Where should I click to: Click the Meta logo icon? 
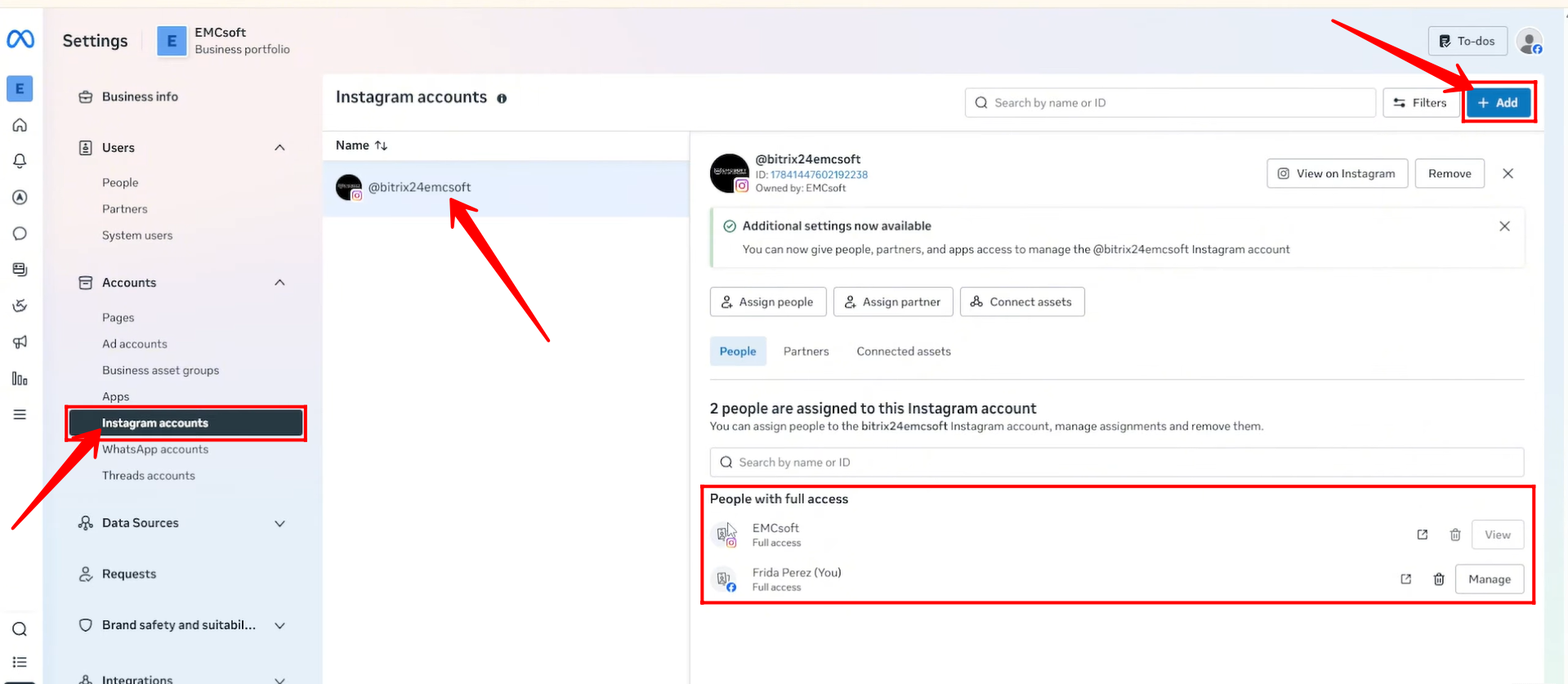20,38
